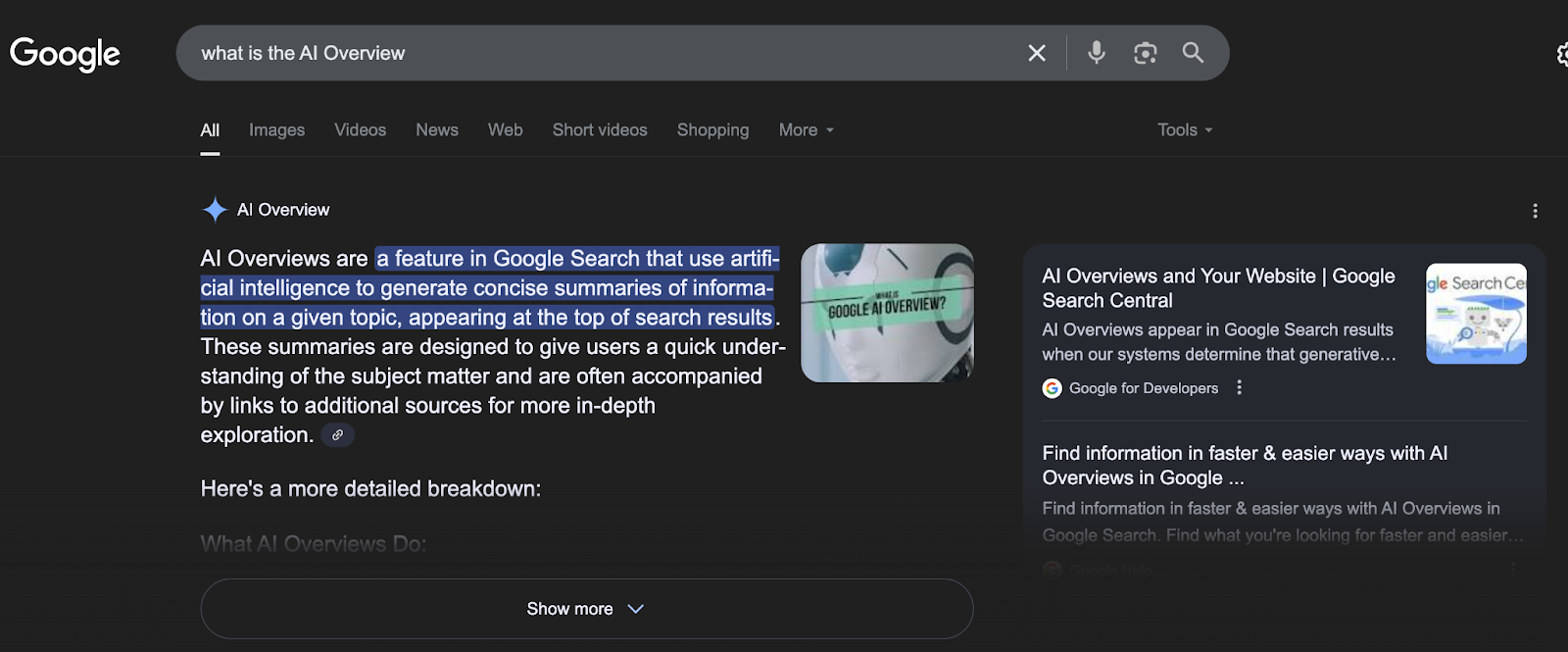The height and width of the screenshot is (652, 1568).
Task: Start voice search with microphone icon
Action: pos(1097,53)
